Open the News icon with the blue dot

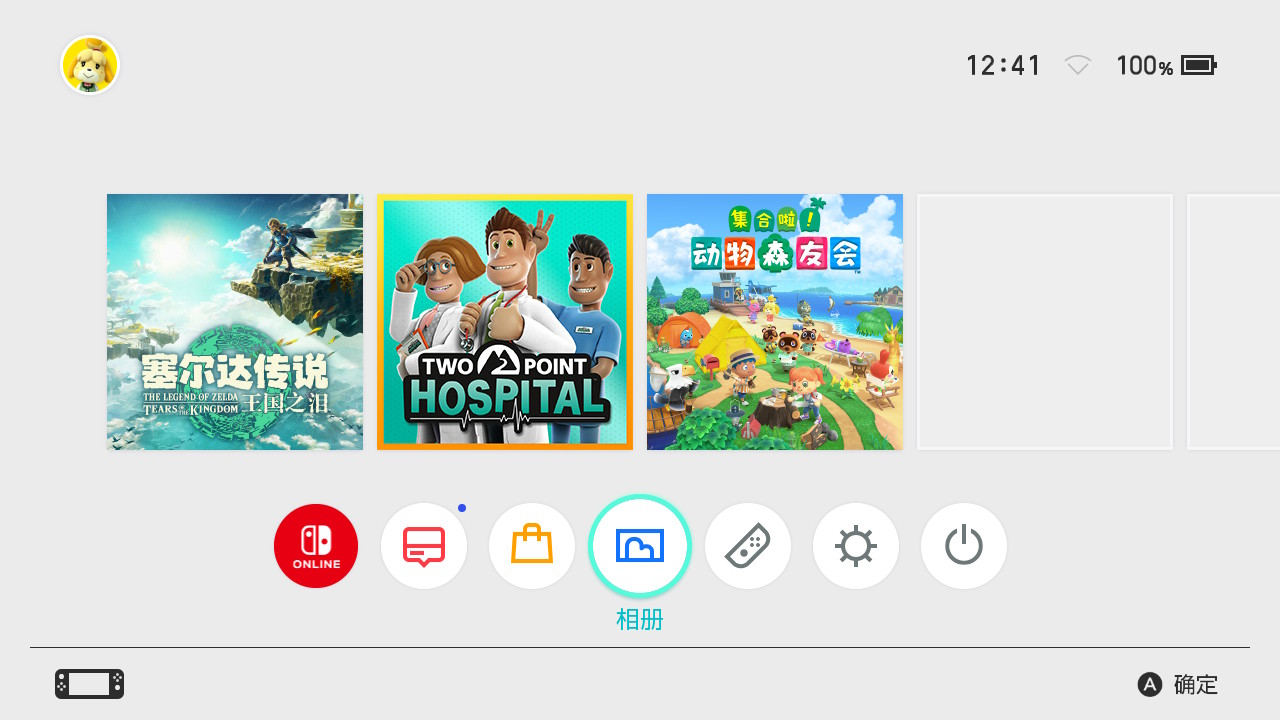[x=424, y=546]
